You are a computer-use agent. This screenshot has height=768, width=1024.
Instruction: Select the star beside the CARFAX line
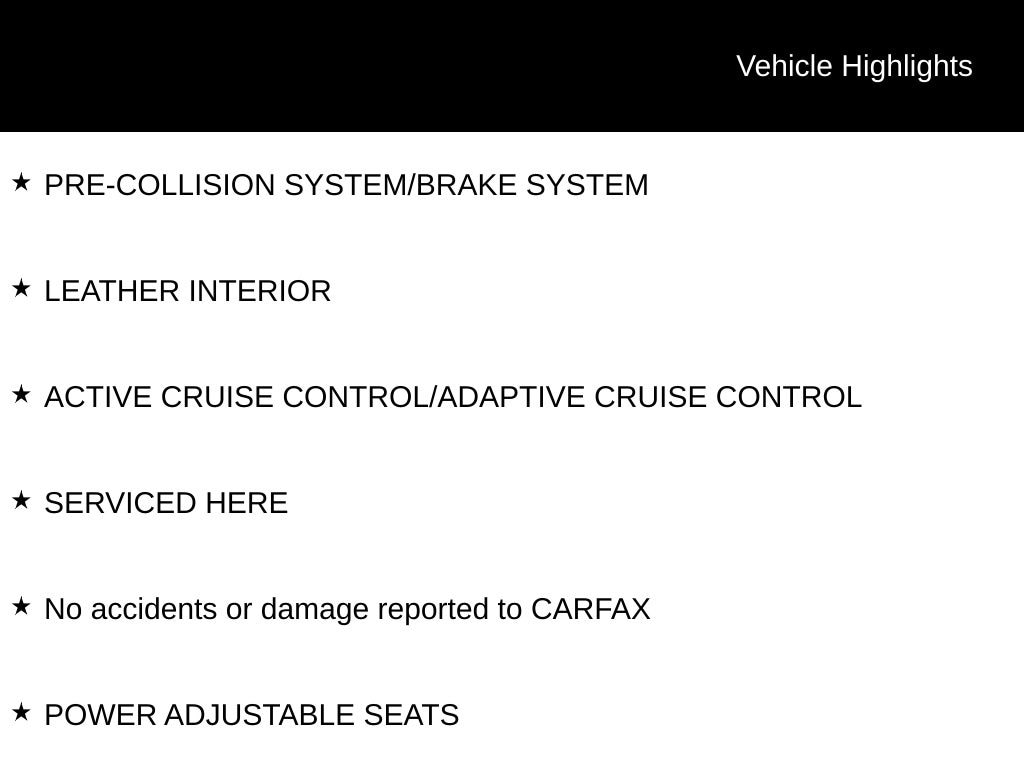pos(21,606)
